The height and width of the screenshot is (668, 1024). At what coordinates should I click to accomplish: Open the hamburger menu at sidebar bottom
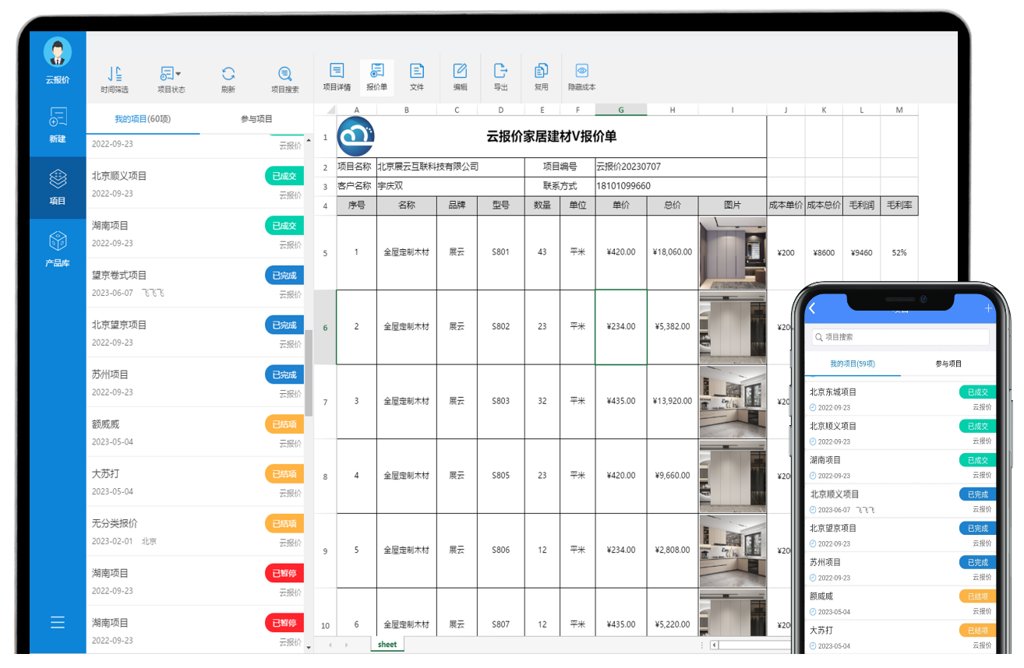tap(57, 622)
